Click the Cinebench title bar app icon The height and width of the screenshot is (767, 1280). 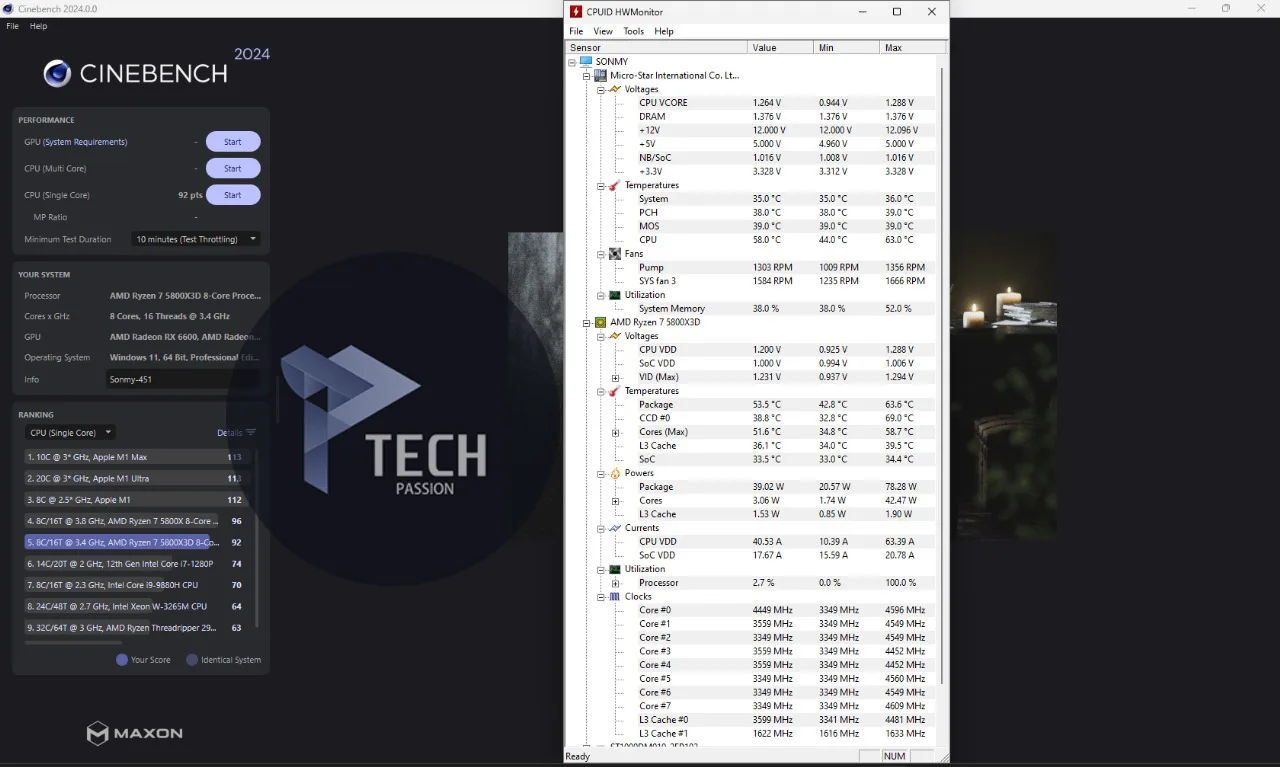coord(9,9)
